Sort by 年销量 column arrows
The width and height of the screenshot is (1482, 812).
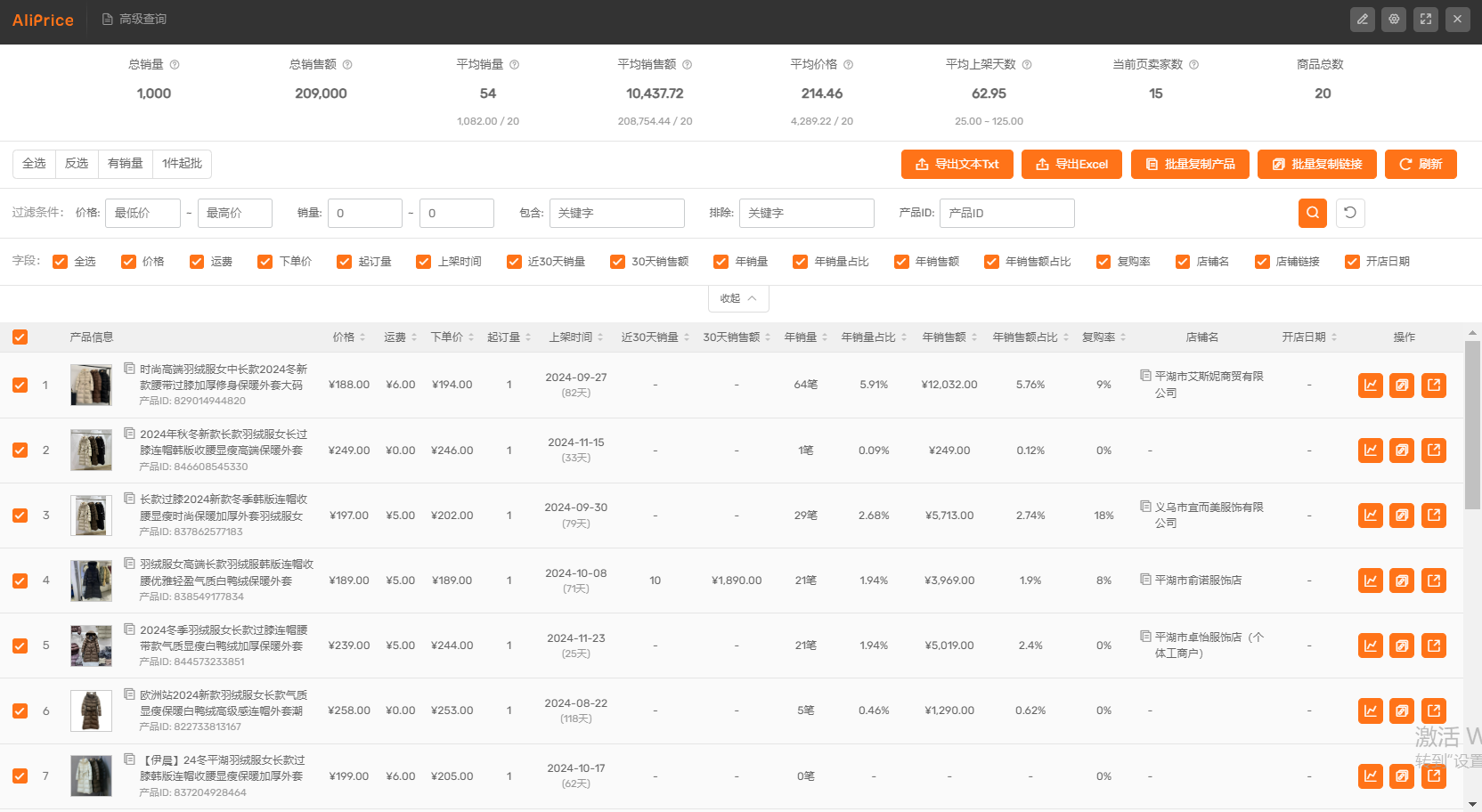[825, 337]
